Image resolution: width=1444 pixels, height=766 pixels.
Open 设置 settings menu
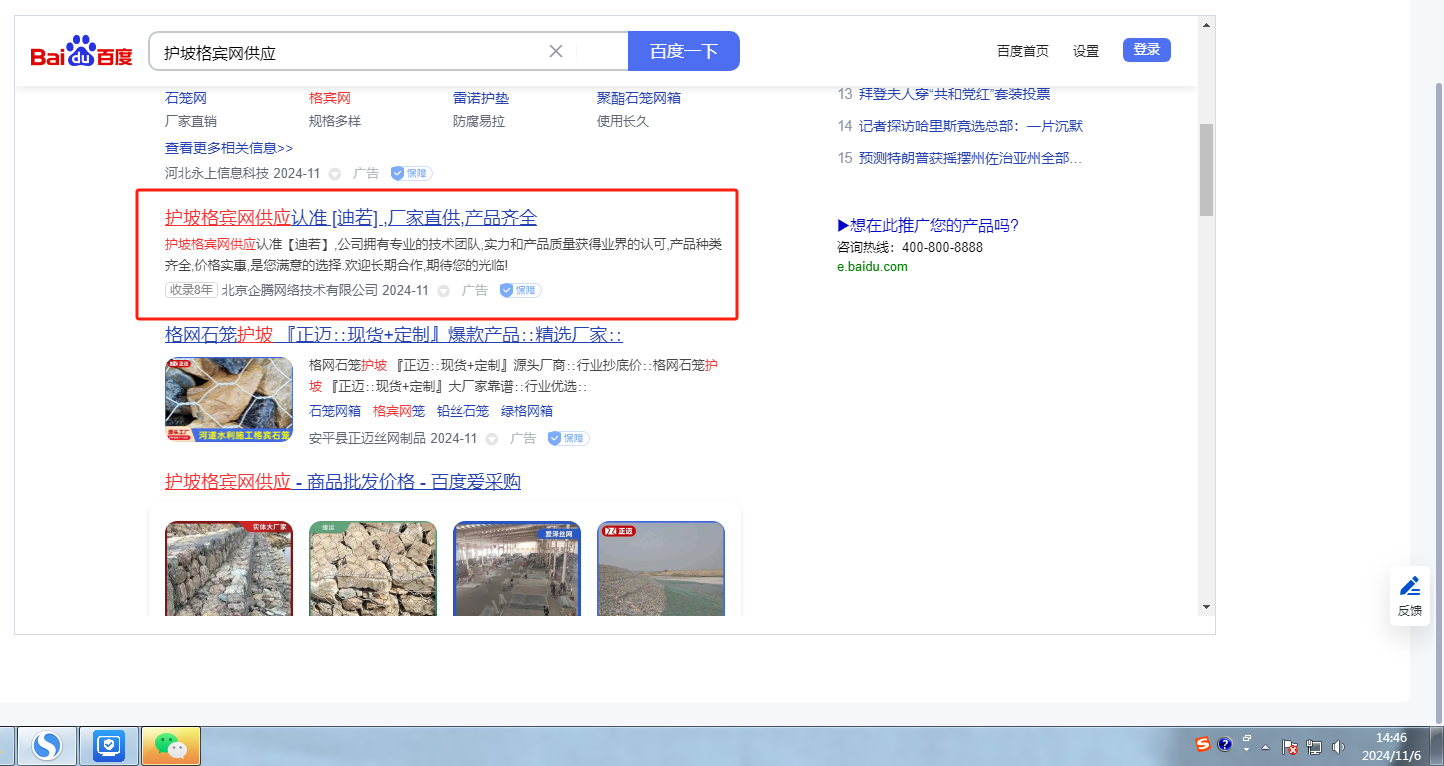click(1086, 51)
